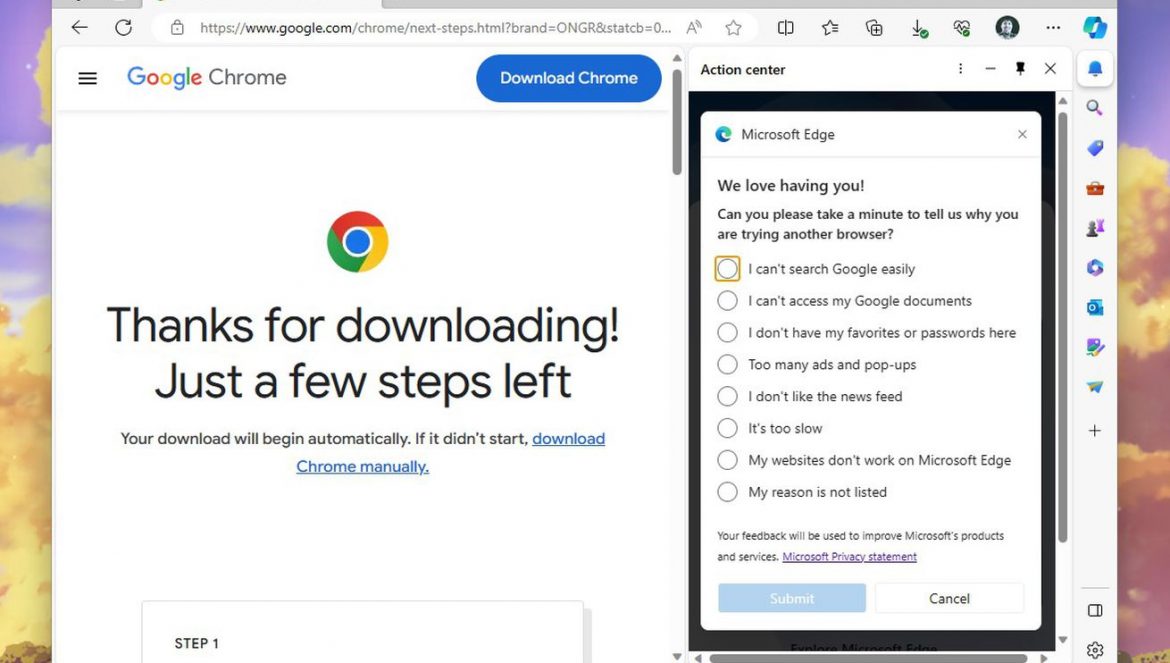Screen dimensions: 1170x663
Task: Pin the Action center pane
Action: pyautogui.click(x=1020, y=69)
